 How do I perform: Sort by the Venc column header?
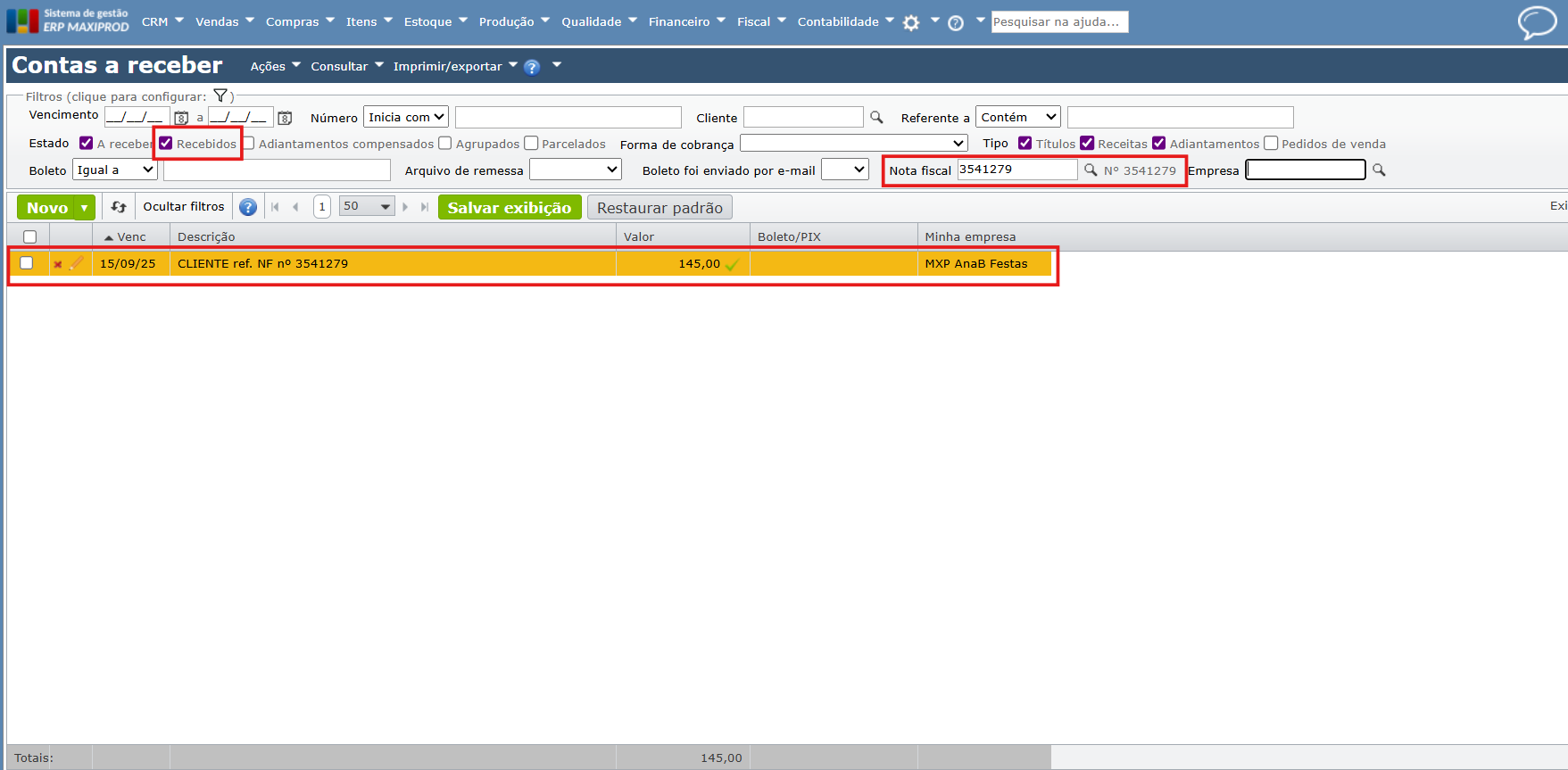click(131, 236)
